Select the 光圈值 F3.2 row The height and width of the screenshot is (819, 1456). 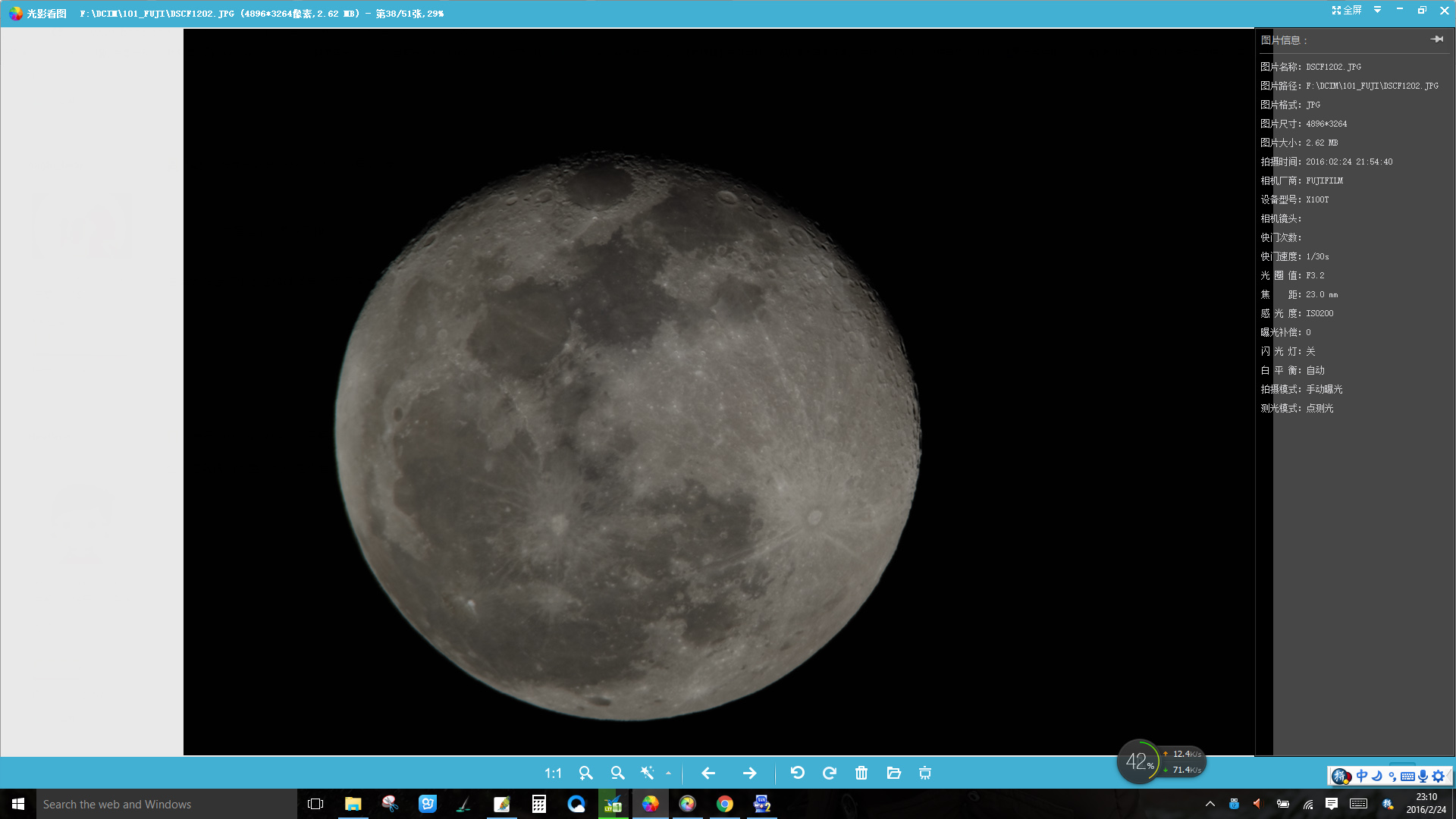click(x=1293, y=275)
